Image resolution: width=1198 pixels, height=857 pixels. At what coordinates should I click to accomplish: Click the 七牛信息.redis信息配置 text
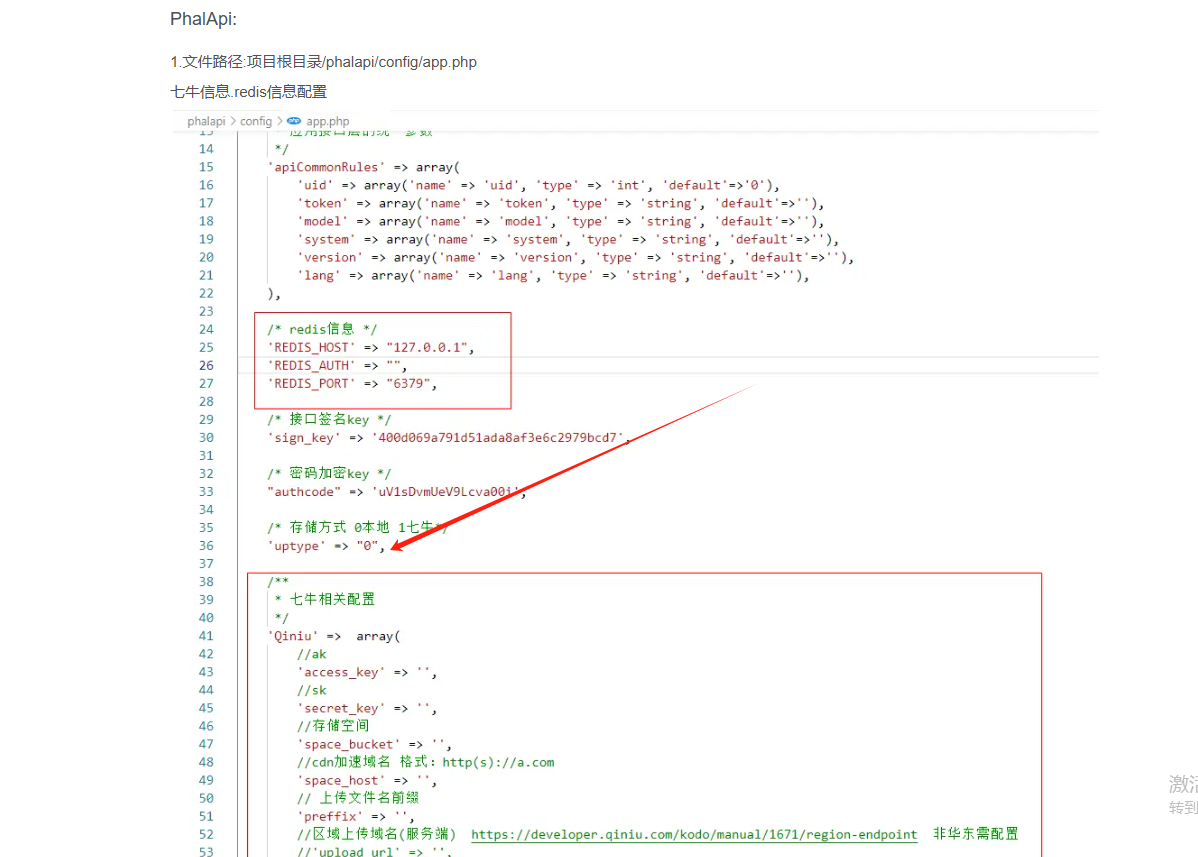tap(248, 92)
